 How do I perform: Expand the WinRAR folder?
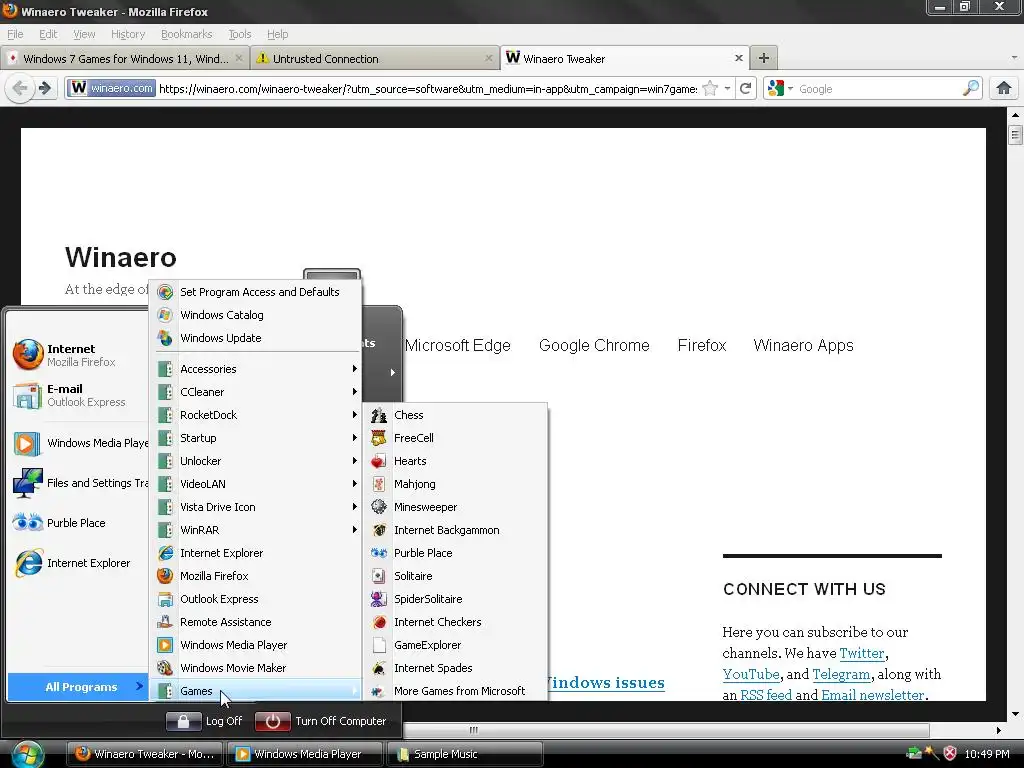(257, 530)
